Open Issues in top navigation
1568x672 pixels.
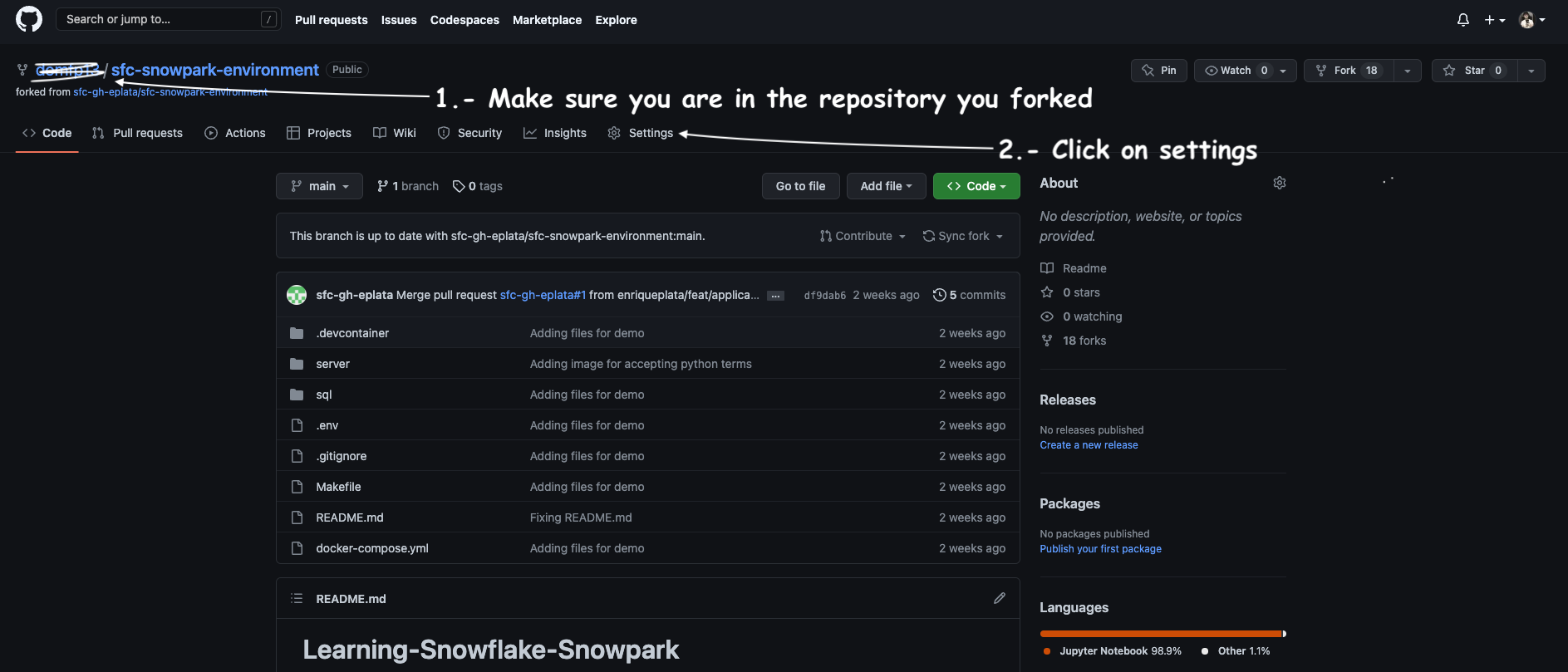pyautogui.click(x=399, y=20)
